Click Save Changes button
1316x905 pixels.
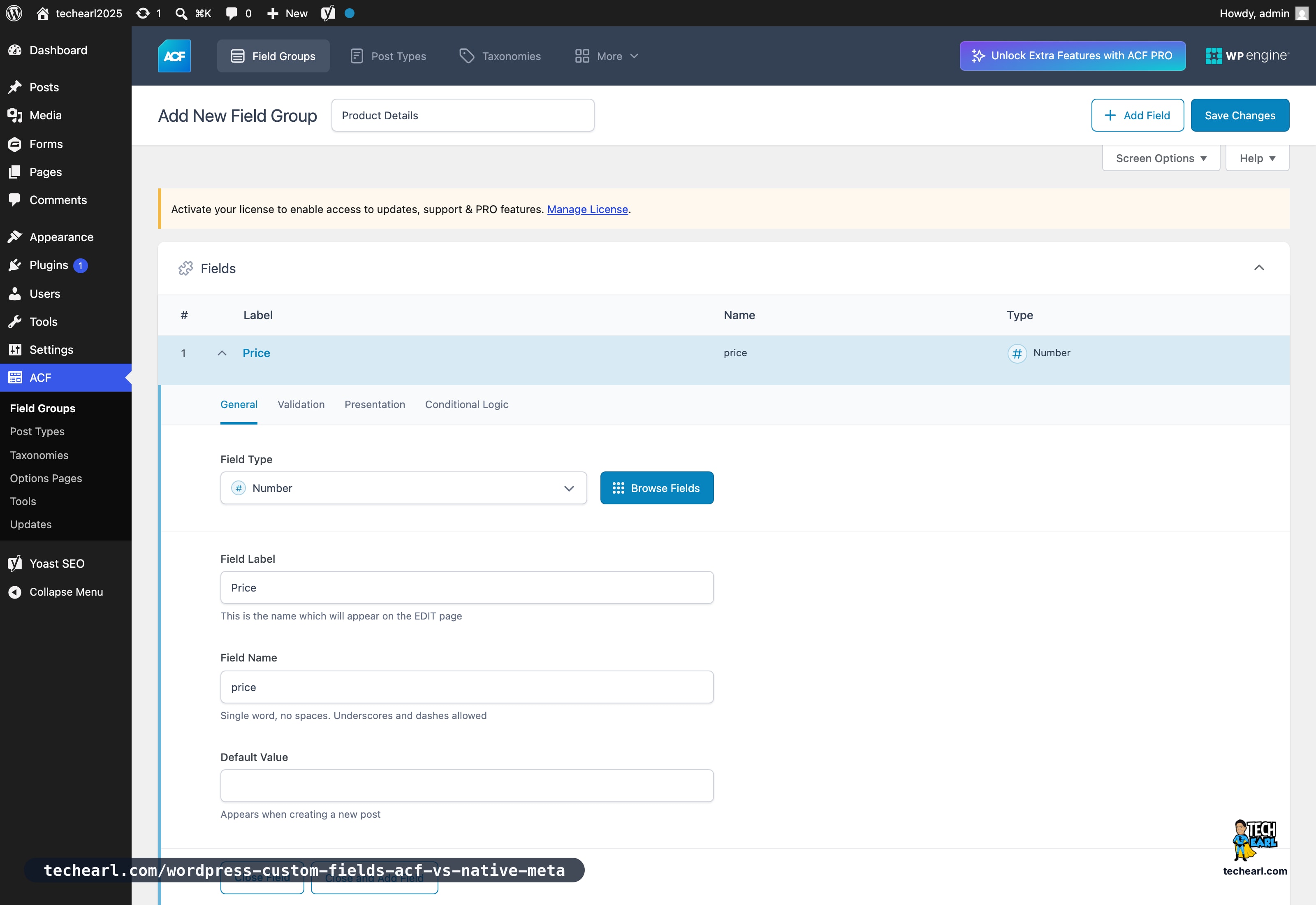[x=1240, y=115]
